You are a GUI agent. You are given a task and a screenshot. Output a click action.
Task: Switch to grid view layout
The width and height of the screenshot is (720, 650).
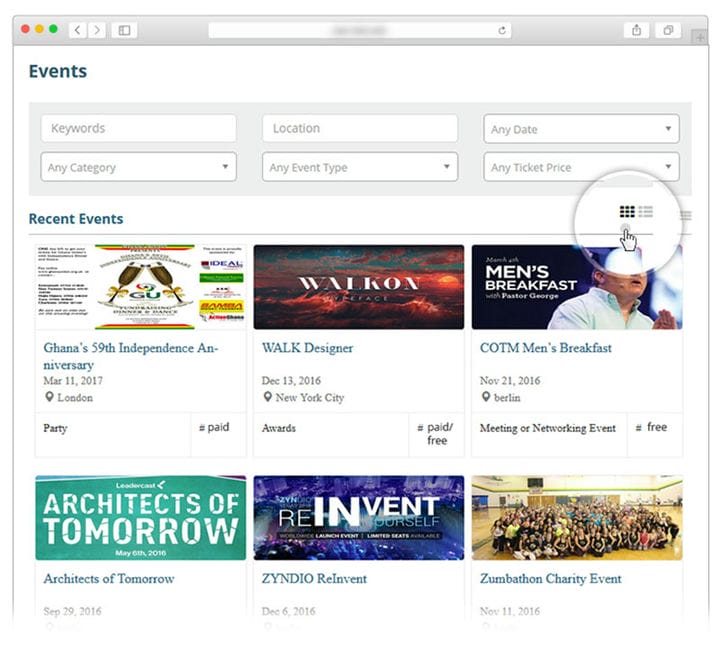pyautogui.click(x=627, y=212)
